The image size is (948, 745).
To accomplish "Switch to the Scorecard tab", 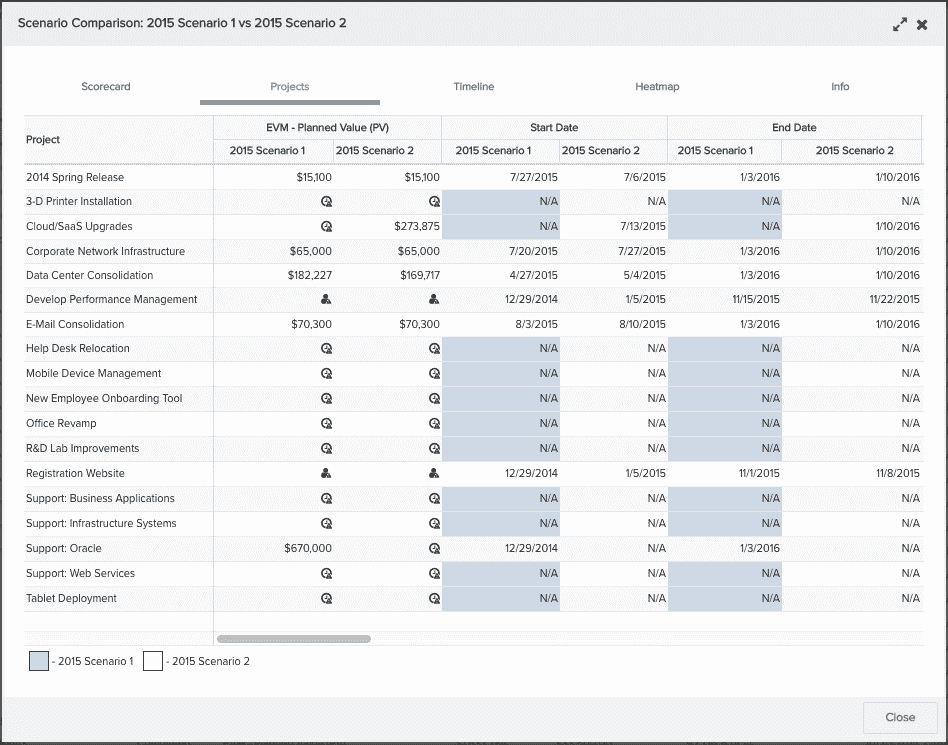I will click(x=106, y=87).
